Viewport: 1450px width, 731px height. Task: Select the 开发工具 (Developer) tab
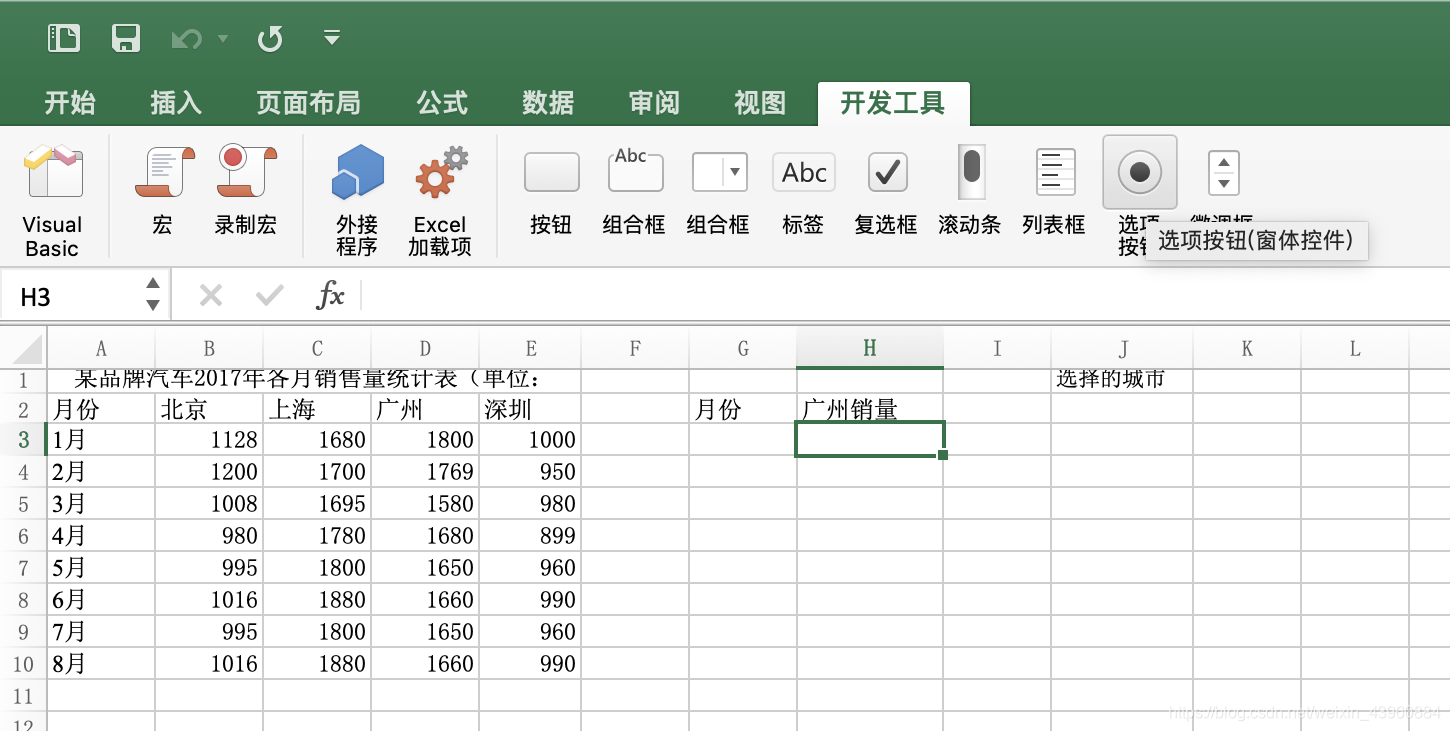click(x=893, y=102)
